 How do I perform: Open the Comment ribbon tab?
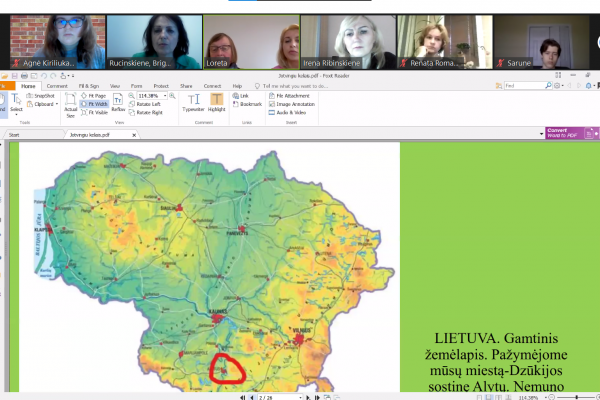tap(57, 86)
